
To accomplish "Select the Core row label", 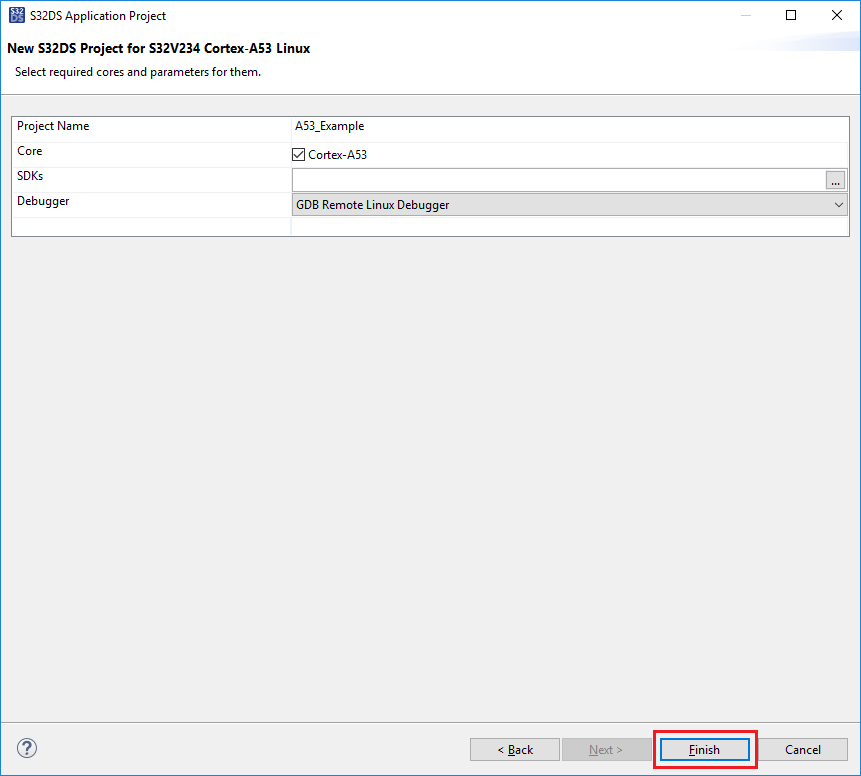I will click(x=30, y=151).
